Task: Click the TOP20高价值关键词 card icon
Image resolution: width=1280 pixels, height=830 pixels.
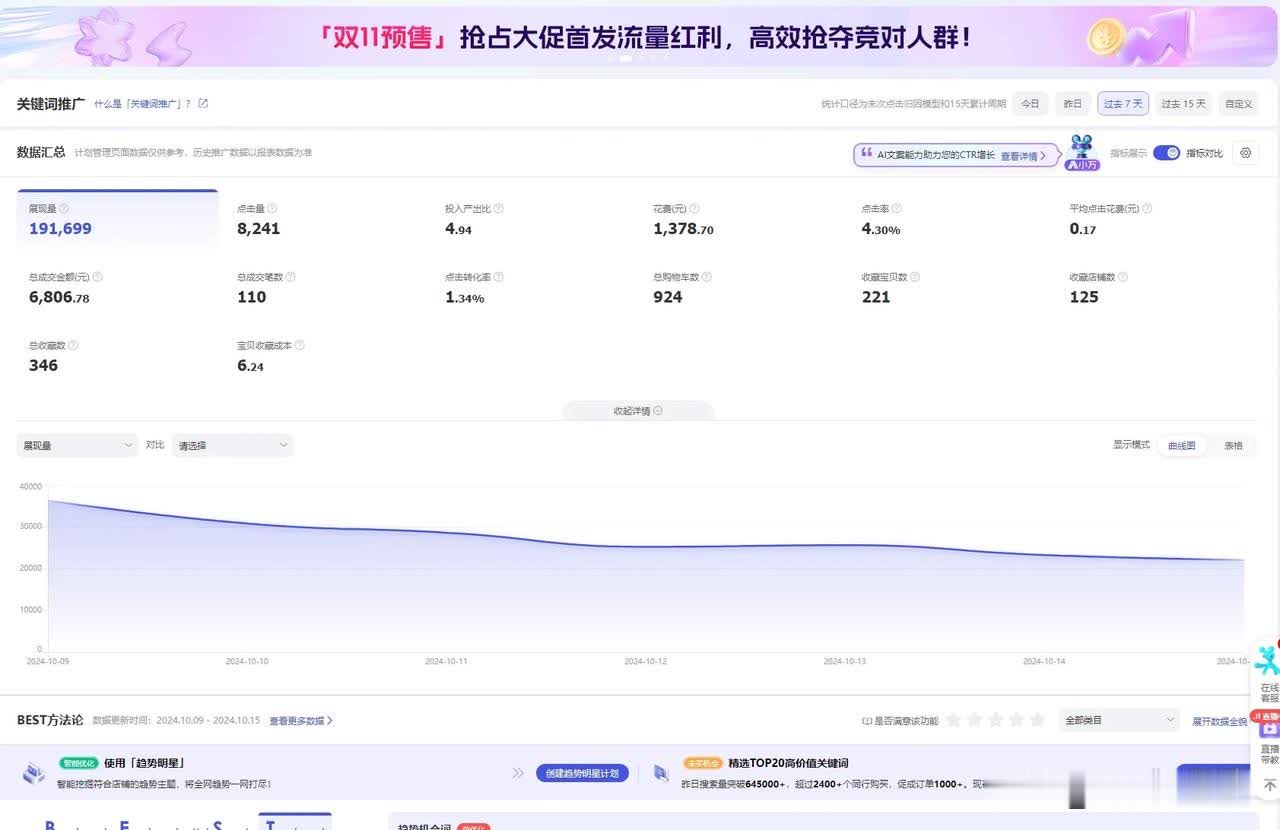Action: 661,773
